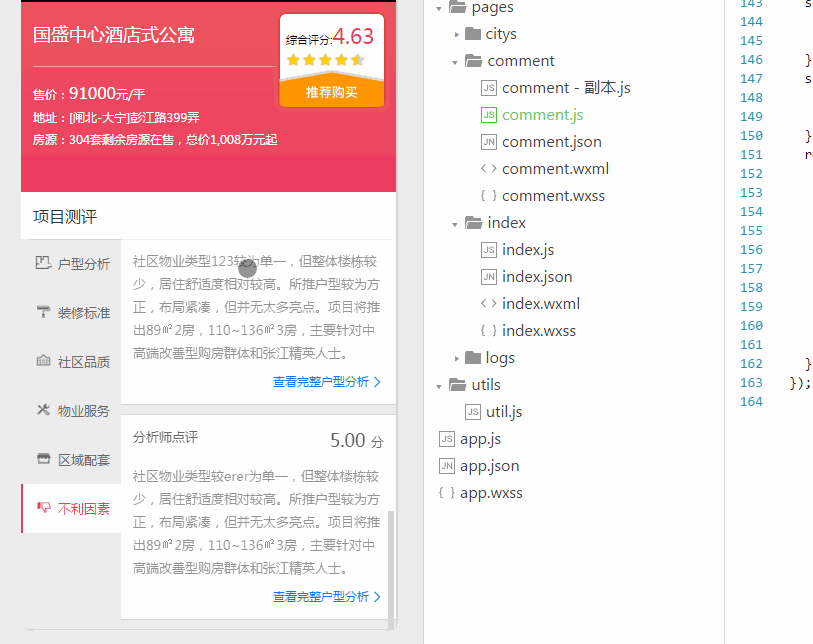The width and height of the screenshot is (813, 644).
Task: Click the JN icon of index.json
Action: tap(488, 277)
